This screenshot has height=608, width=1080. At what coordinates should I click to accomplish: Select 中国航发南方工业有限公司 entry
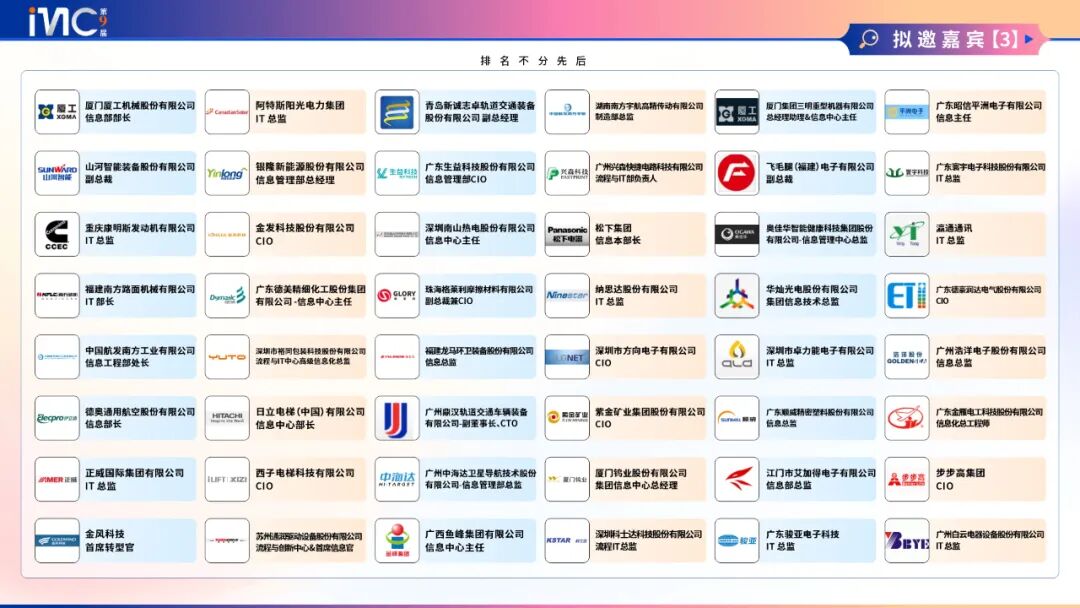tap(140, 357)
